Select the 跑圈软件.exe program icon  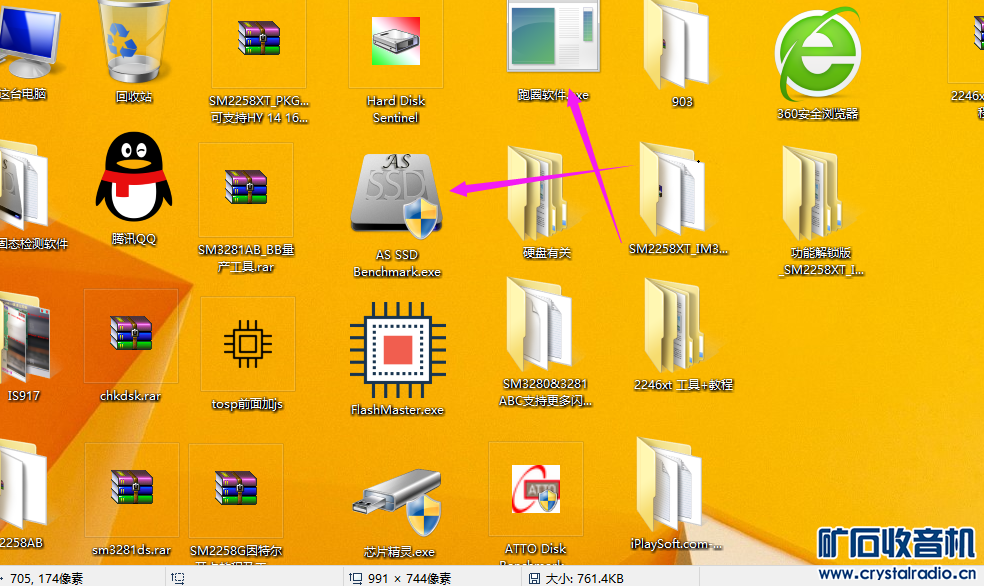click(553, 36)
